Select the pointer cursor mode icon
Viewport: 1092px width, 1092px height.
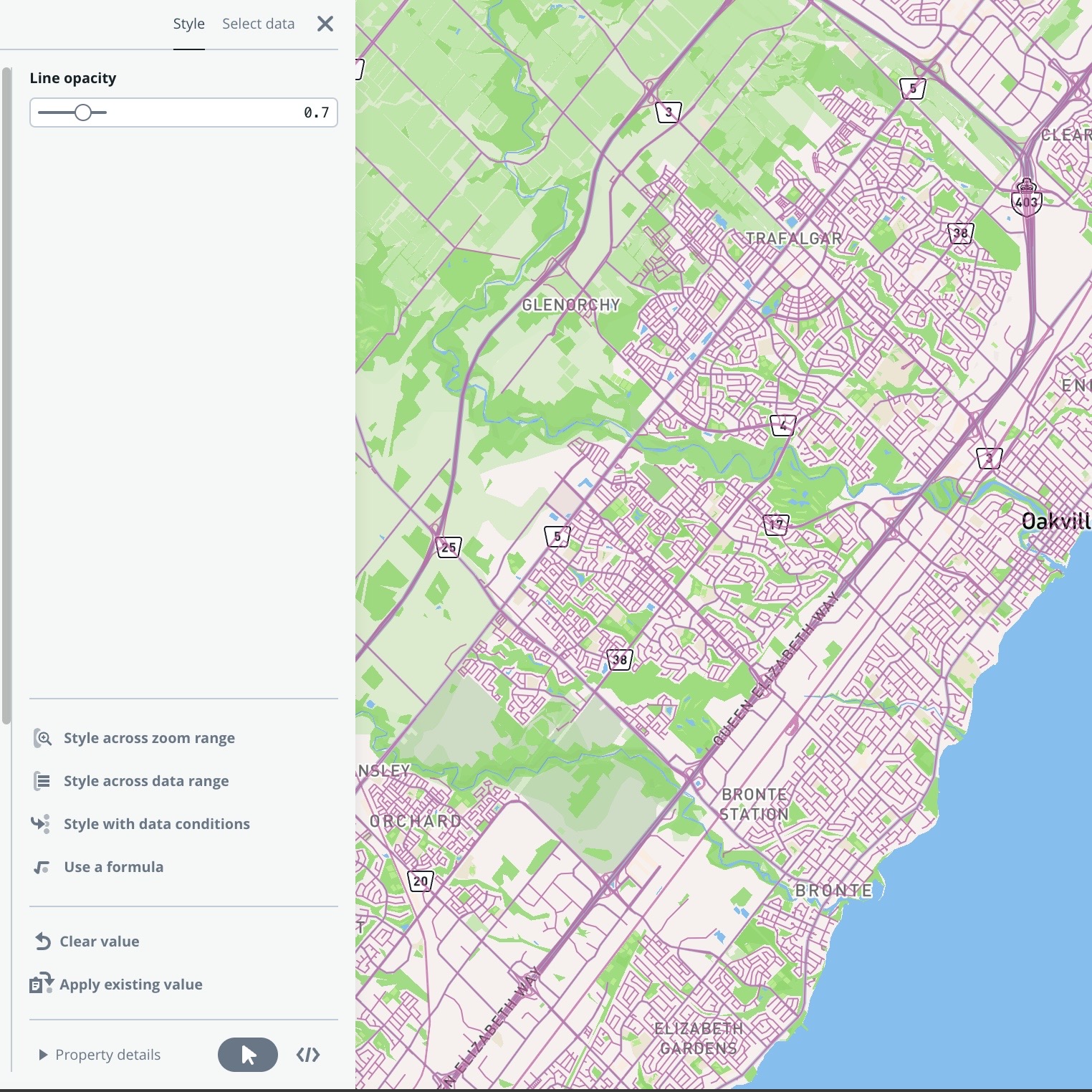coord(247,1054)
